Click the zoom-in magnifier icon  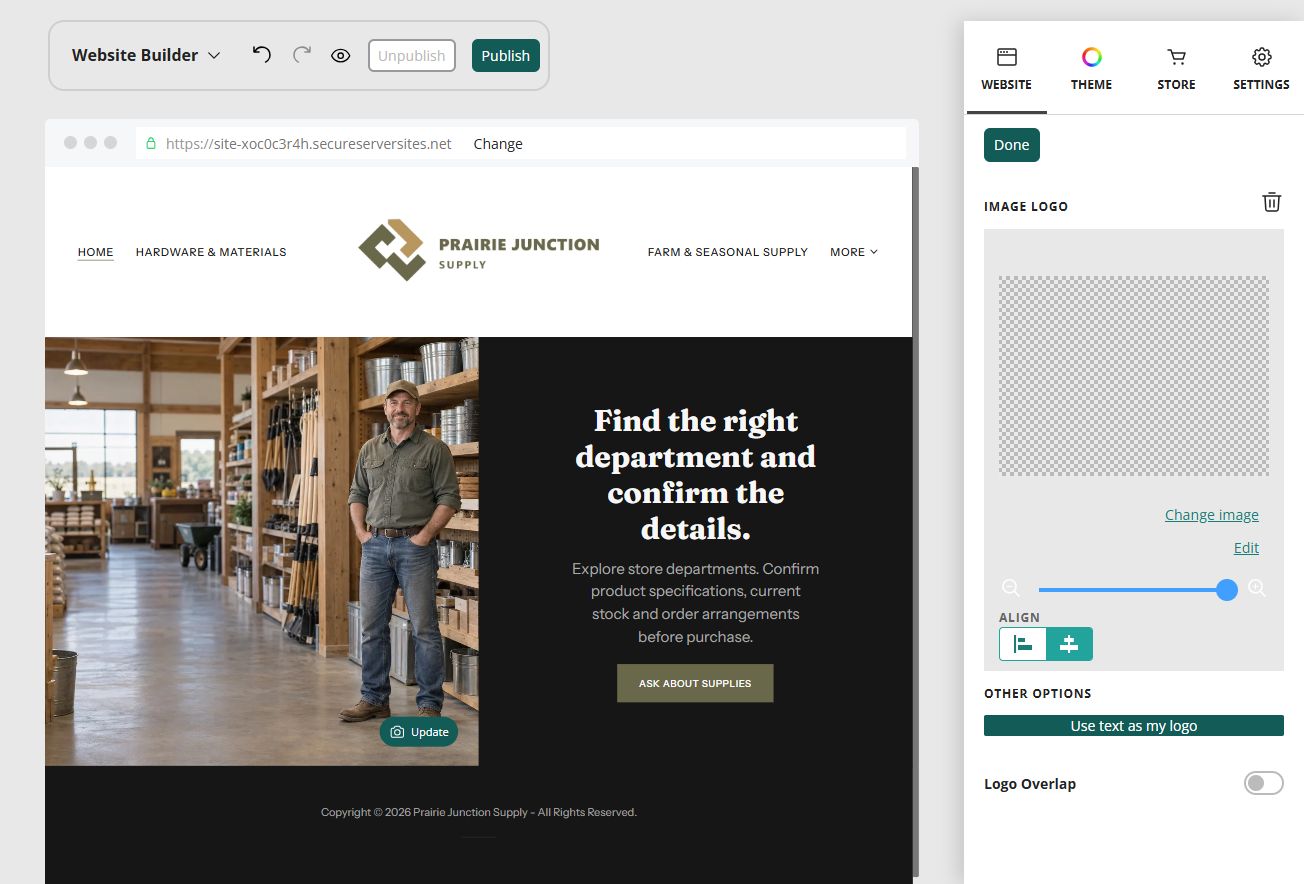click(1258, 588)
